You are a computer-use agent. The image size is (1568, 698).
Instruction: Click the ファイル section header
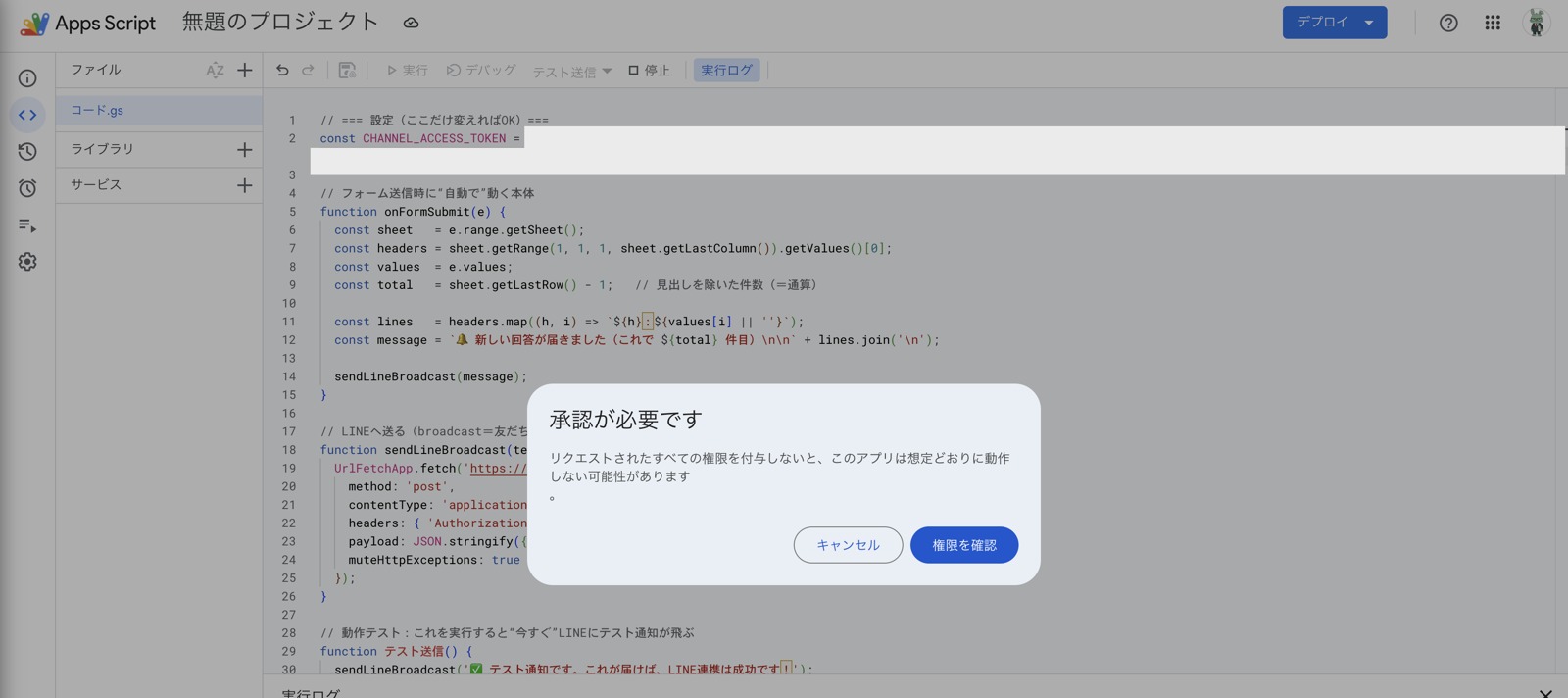click(96, 70)
